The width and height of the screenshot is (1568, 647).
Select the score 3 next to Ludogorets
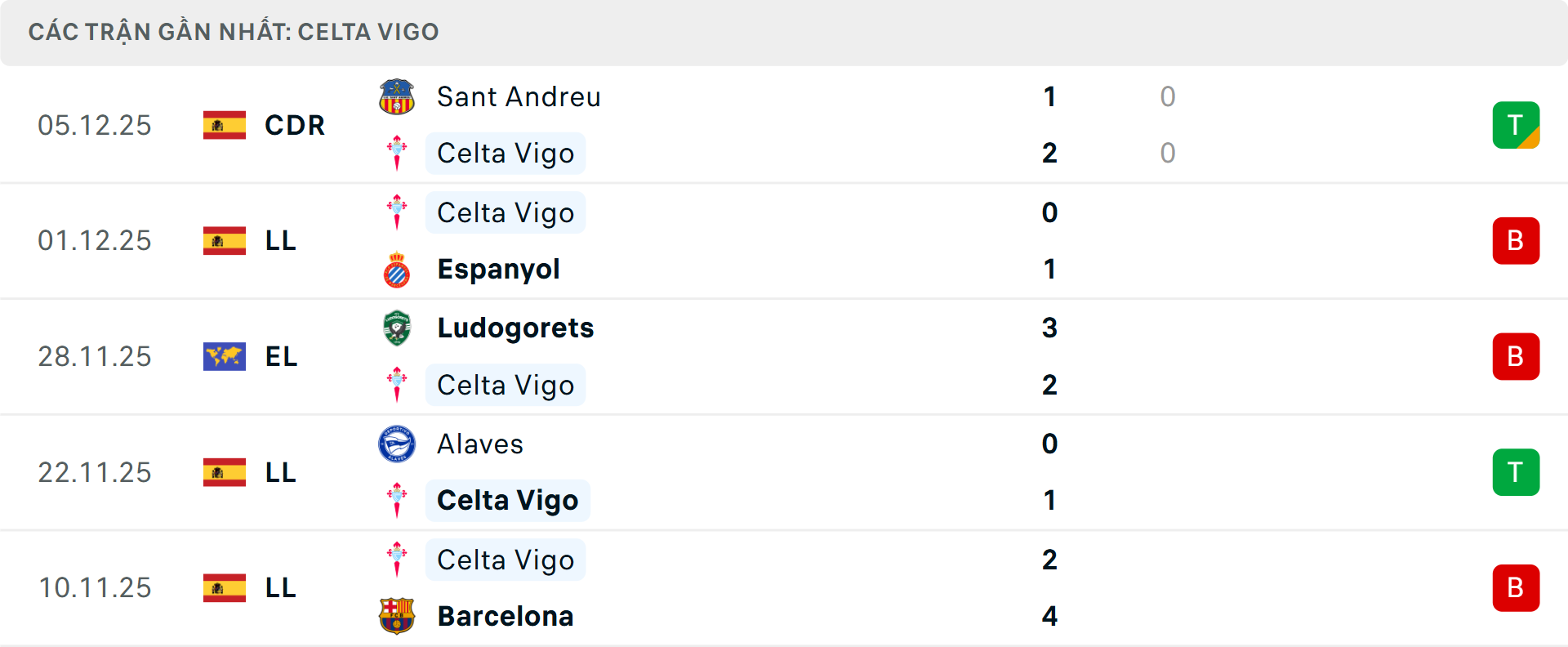(x=1050, y=328)
